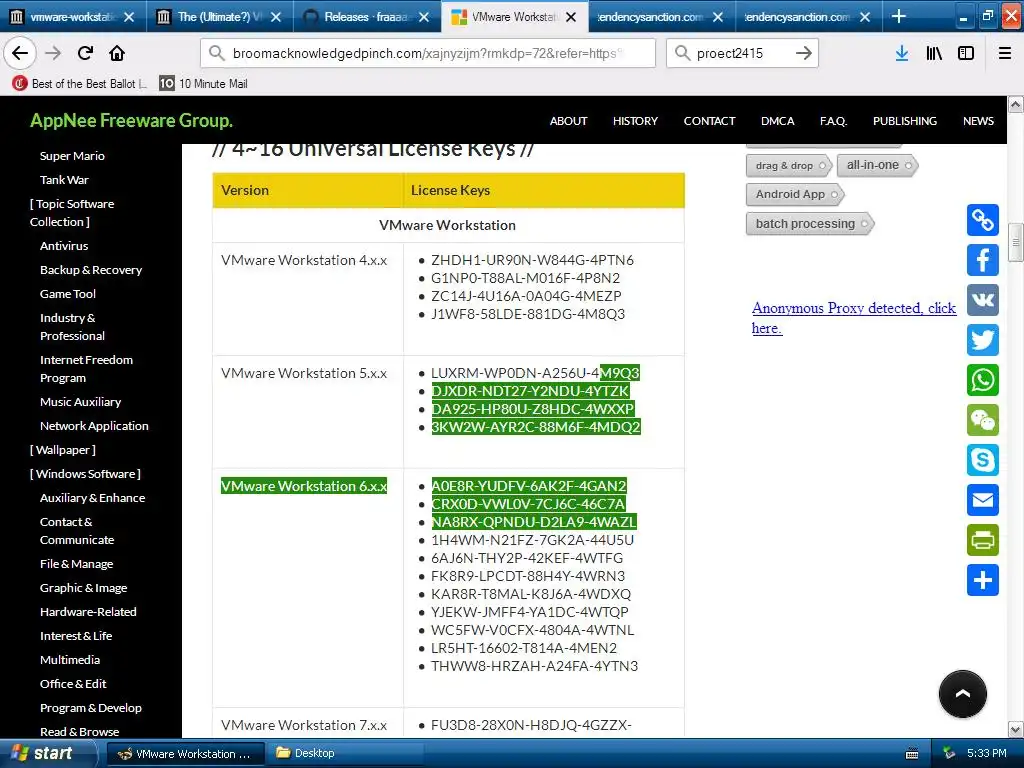This screenshot has width=1024, height=768.
Task: Open 'Network Application' sidebar category
Action: point(94,426)
